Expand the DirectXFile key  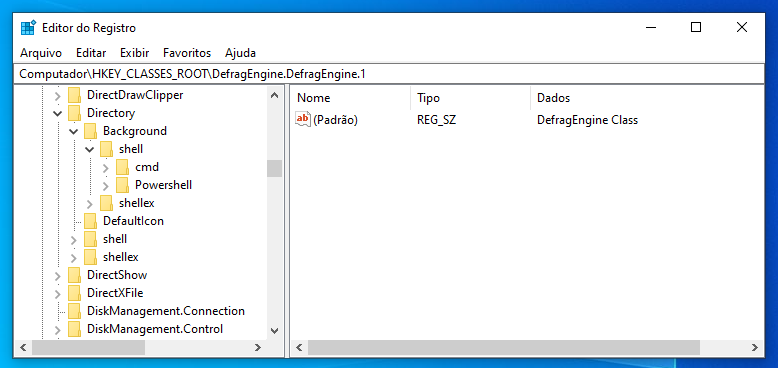coord(58,293)
